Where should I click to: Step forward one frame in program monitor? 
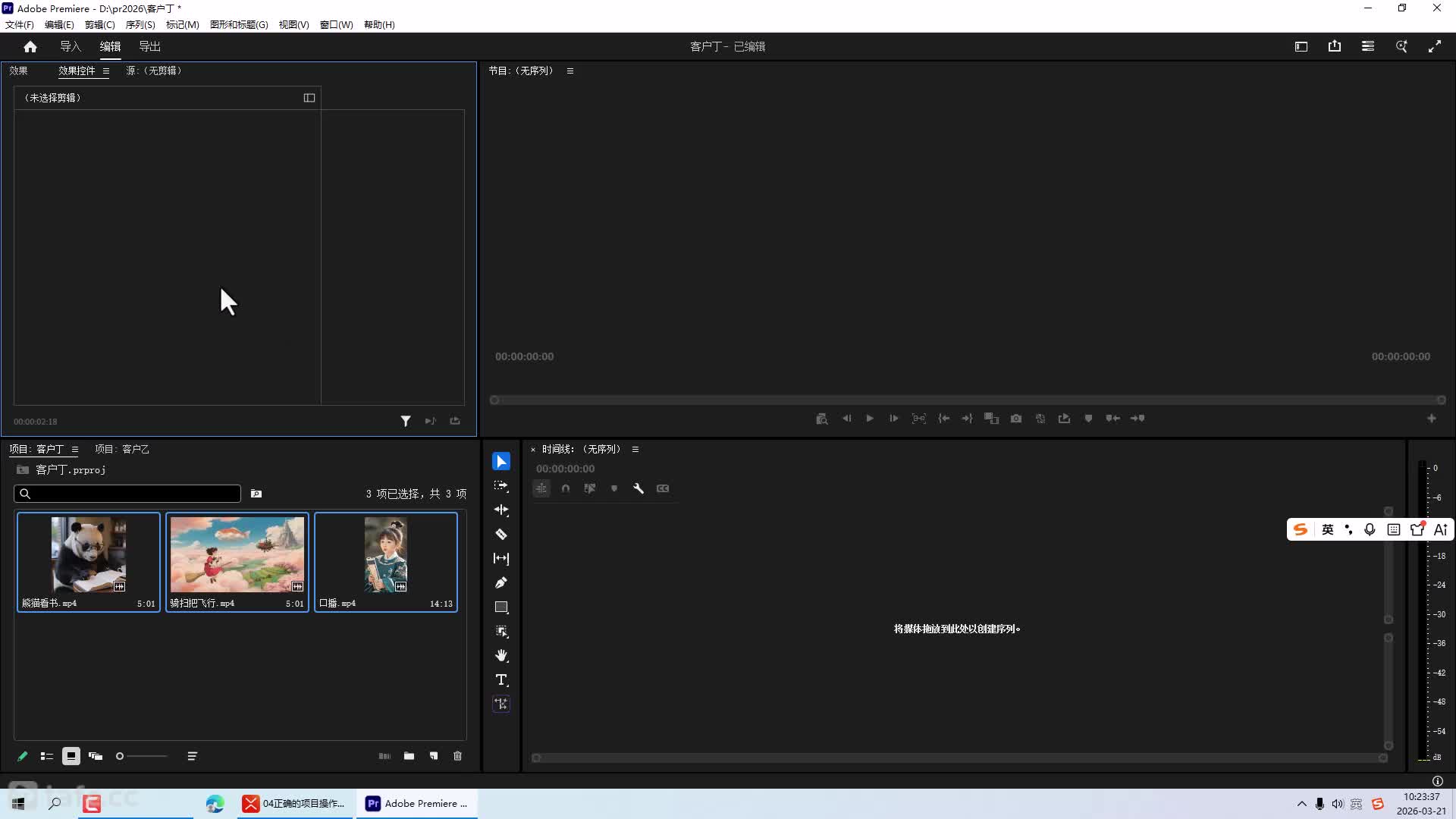pos(894,419)
